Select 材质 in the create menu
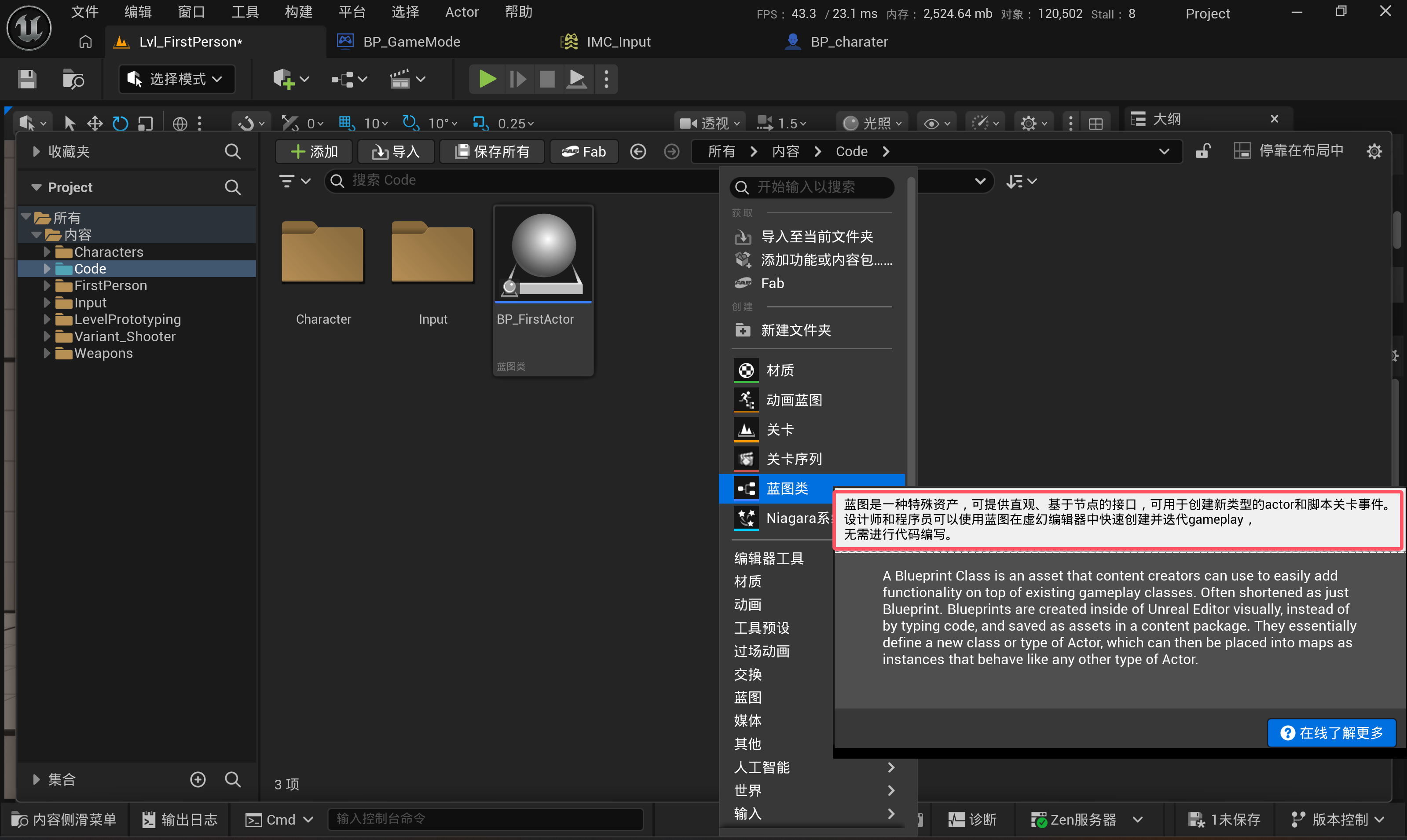 (780, 370)
